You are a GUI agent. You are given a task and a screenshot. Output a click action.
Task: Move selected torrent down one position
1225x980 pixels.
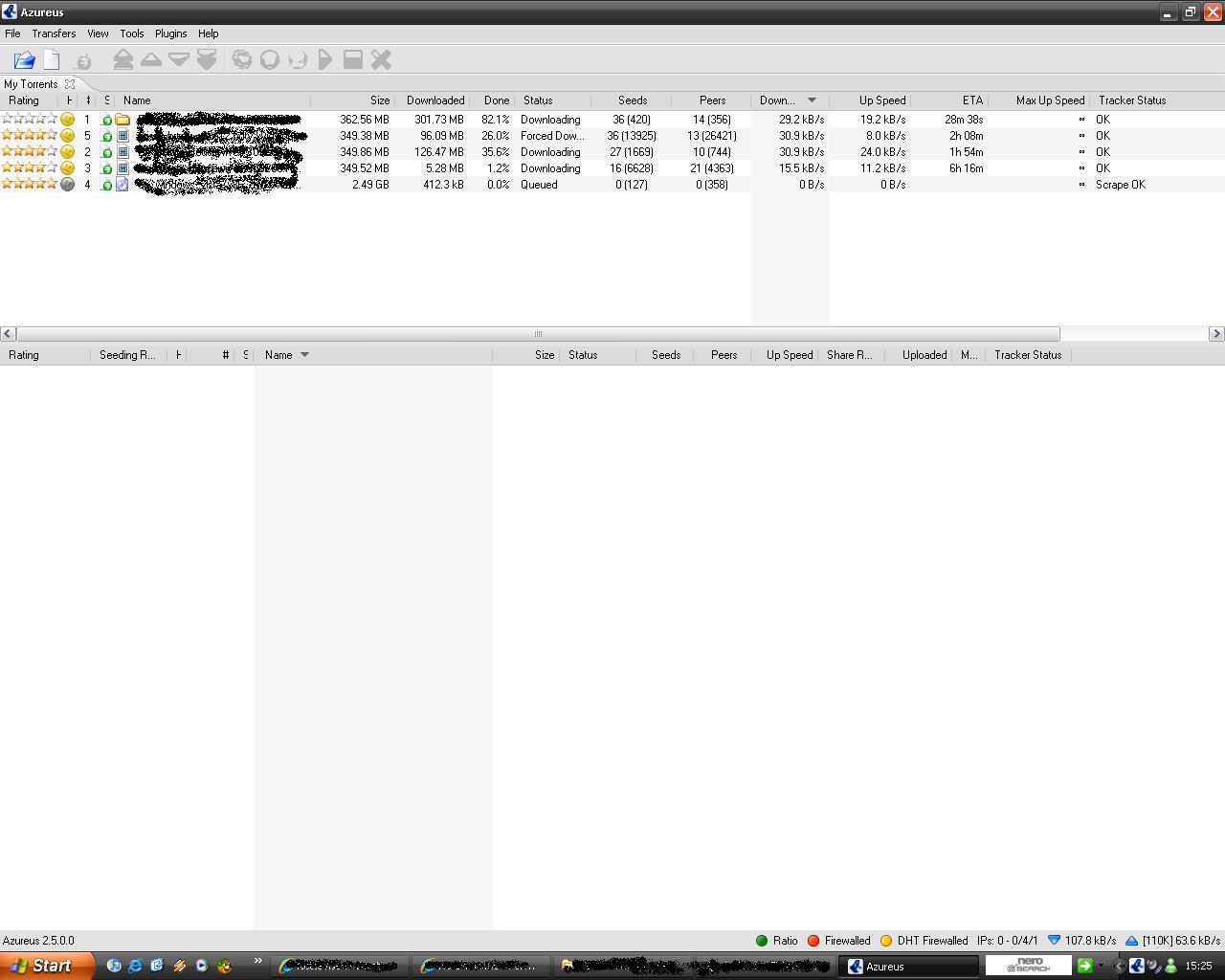(x=179, y=60)
